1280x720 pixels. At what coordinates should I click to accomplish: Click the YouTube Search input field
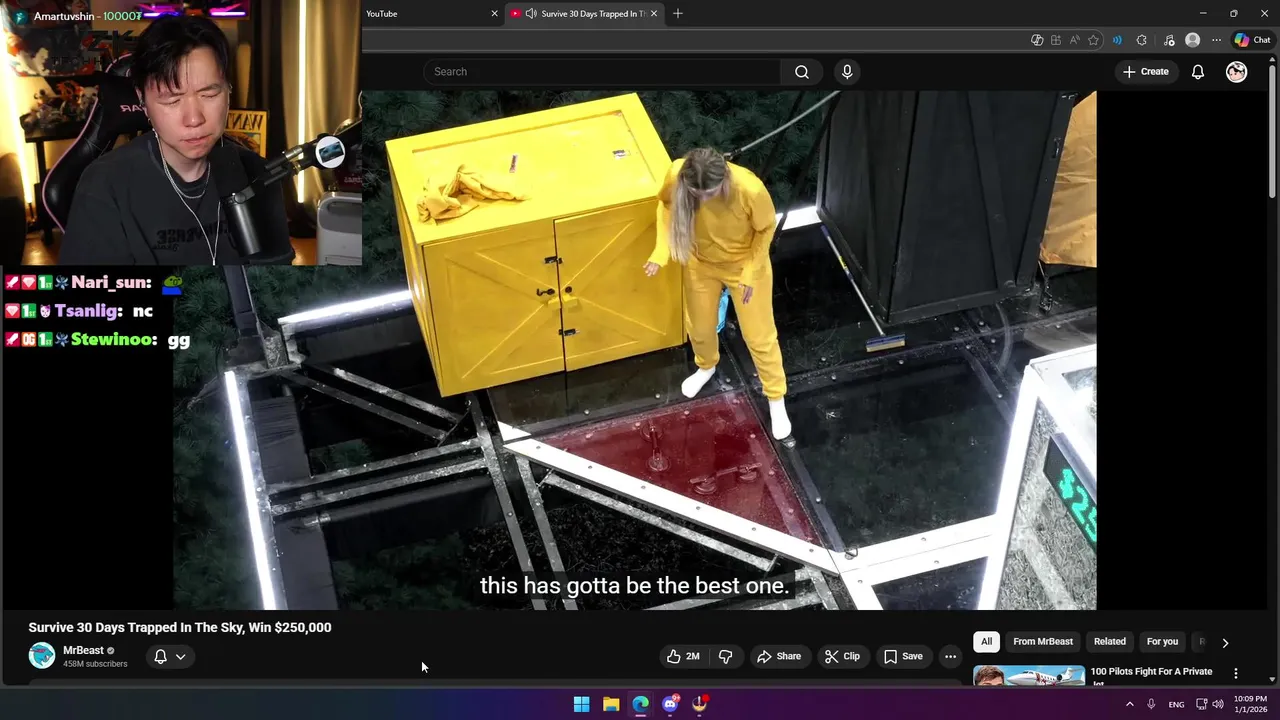tap(602, 72)
